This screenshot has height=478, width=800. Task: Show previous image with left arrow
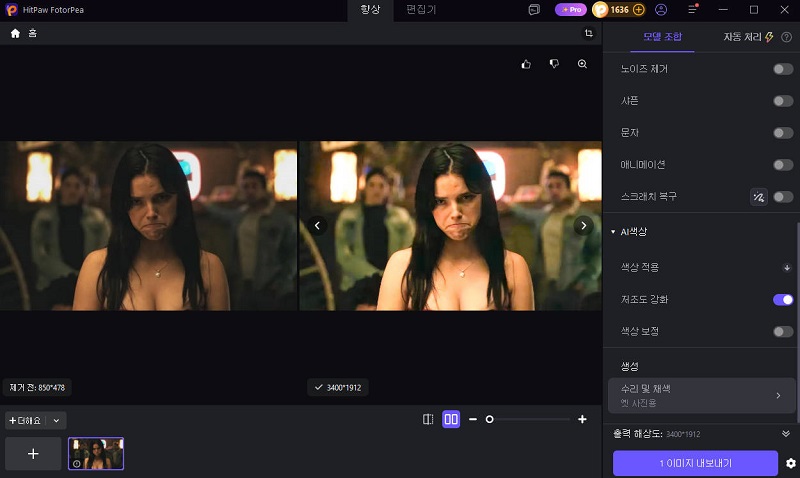pyautogui.click(x=317, y=225)
